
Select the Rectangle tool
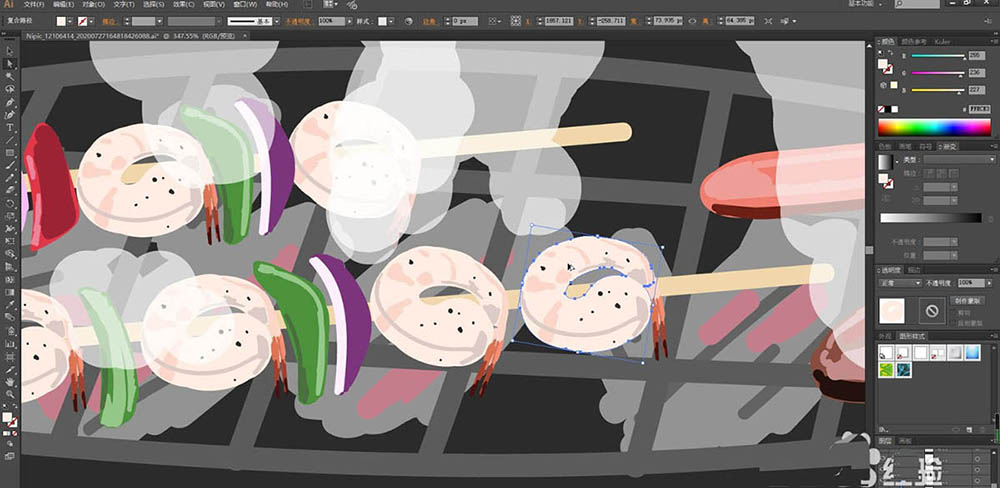coord(10,153)
